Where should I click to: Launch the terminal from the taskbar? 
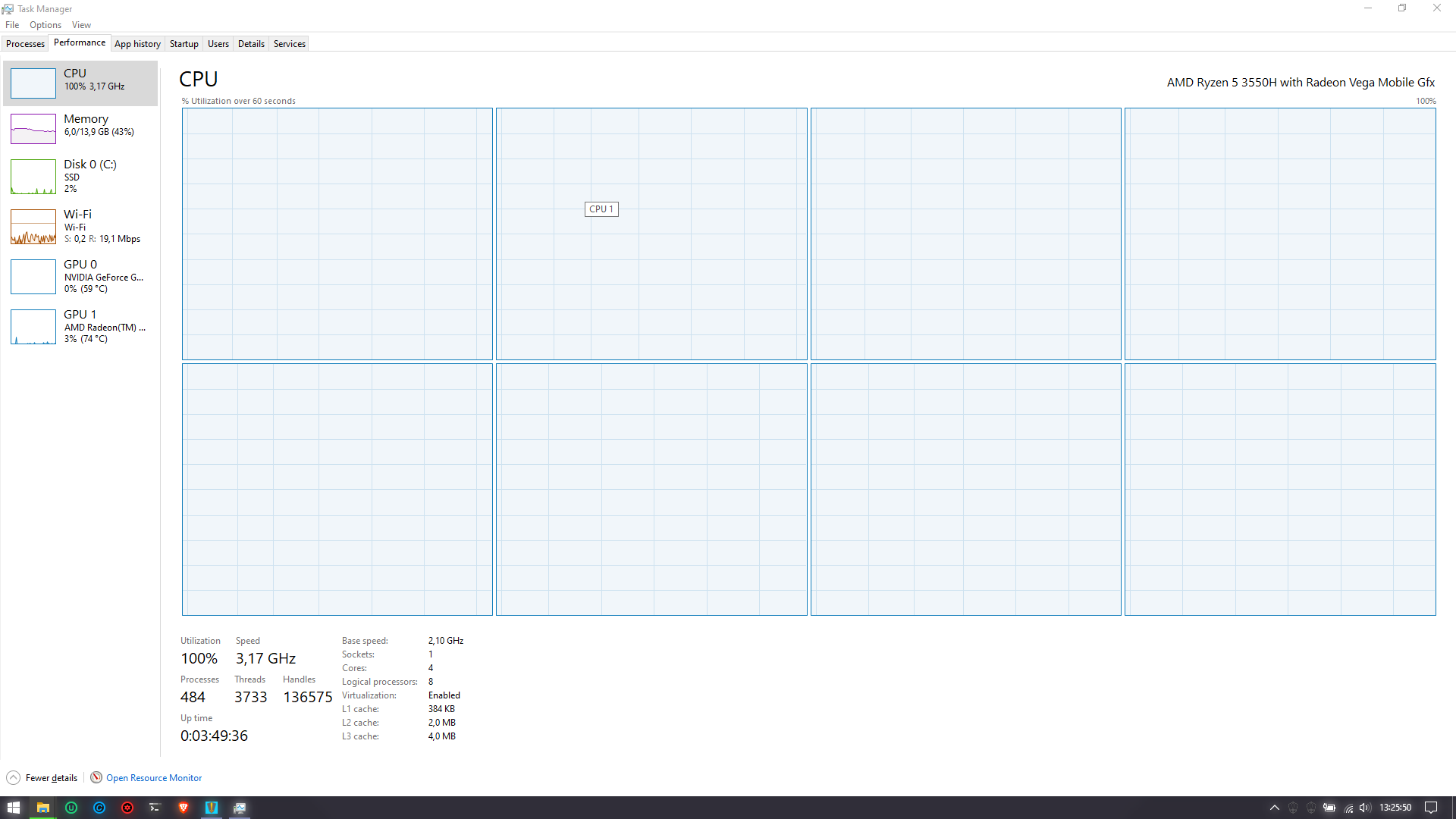click(155, 808)
